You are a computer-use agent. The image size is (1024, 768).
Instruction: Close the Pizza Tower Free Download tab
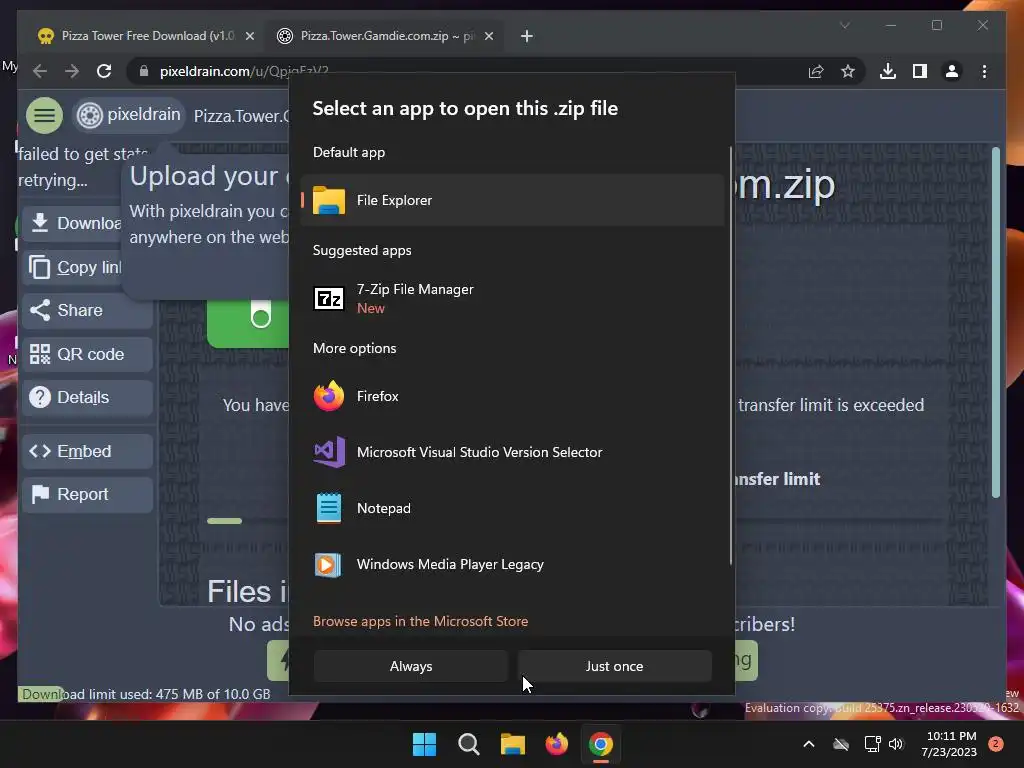click(x=249, y=37)
